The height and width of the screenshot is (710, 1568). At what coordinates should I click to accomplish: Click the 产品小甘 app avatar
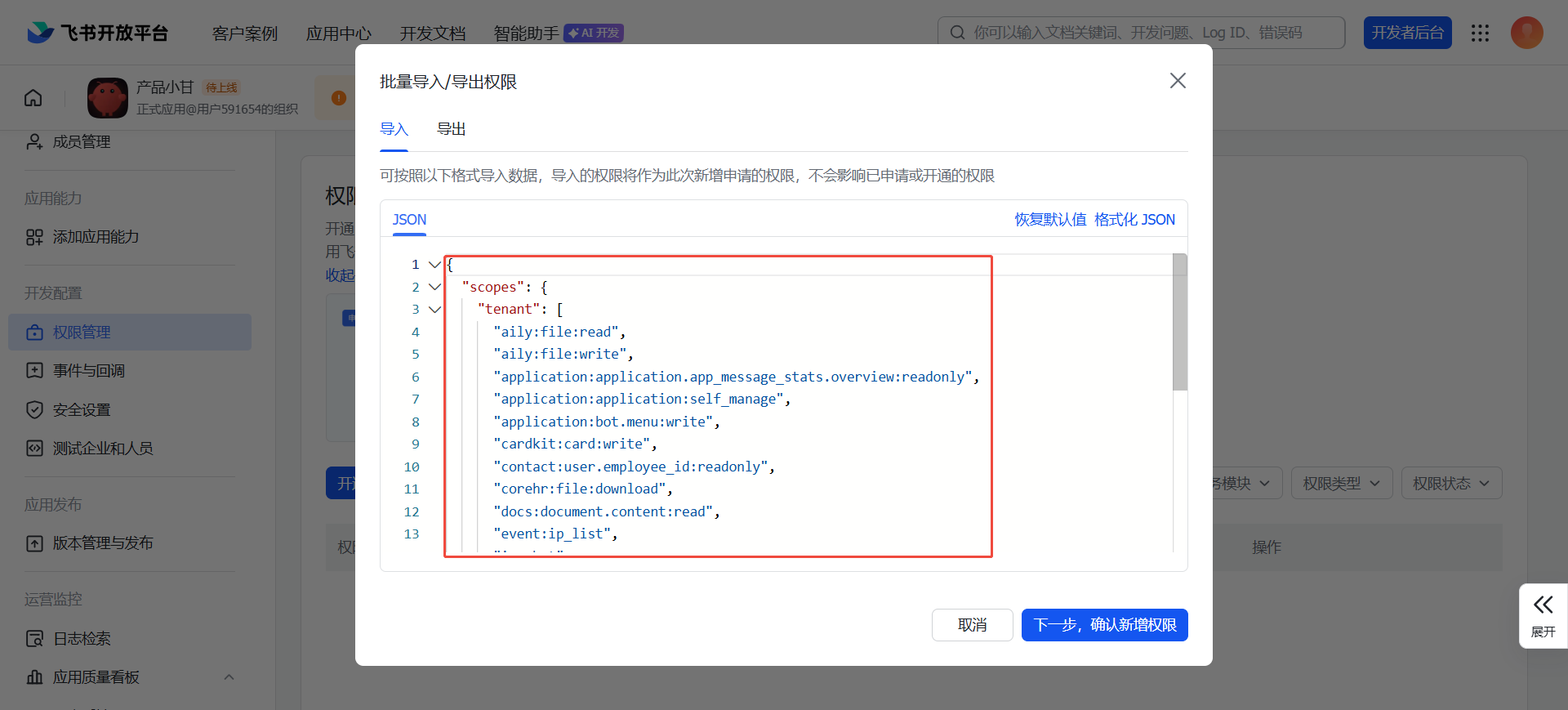108,98
